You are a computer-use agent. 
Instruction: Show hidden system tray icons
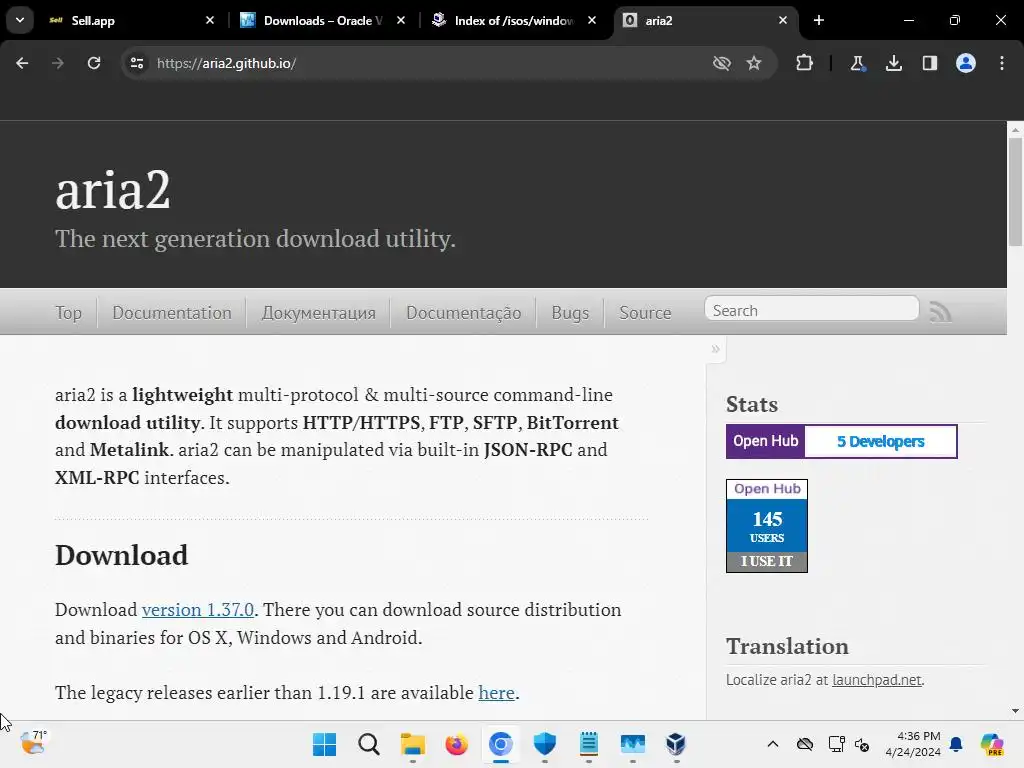click(773, 744)
